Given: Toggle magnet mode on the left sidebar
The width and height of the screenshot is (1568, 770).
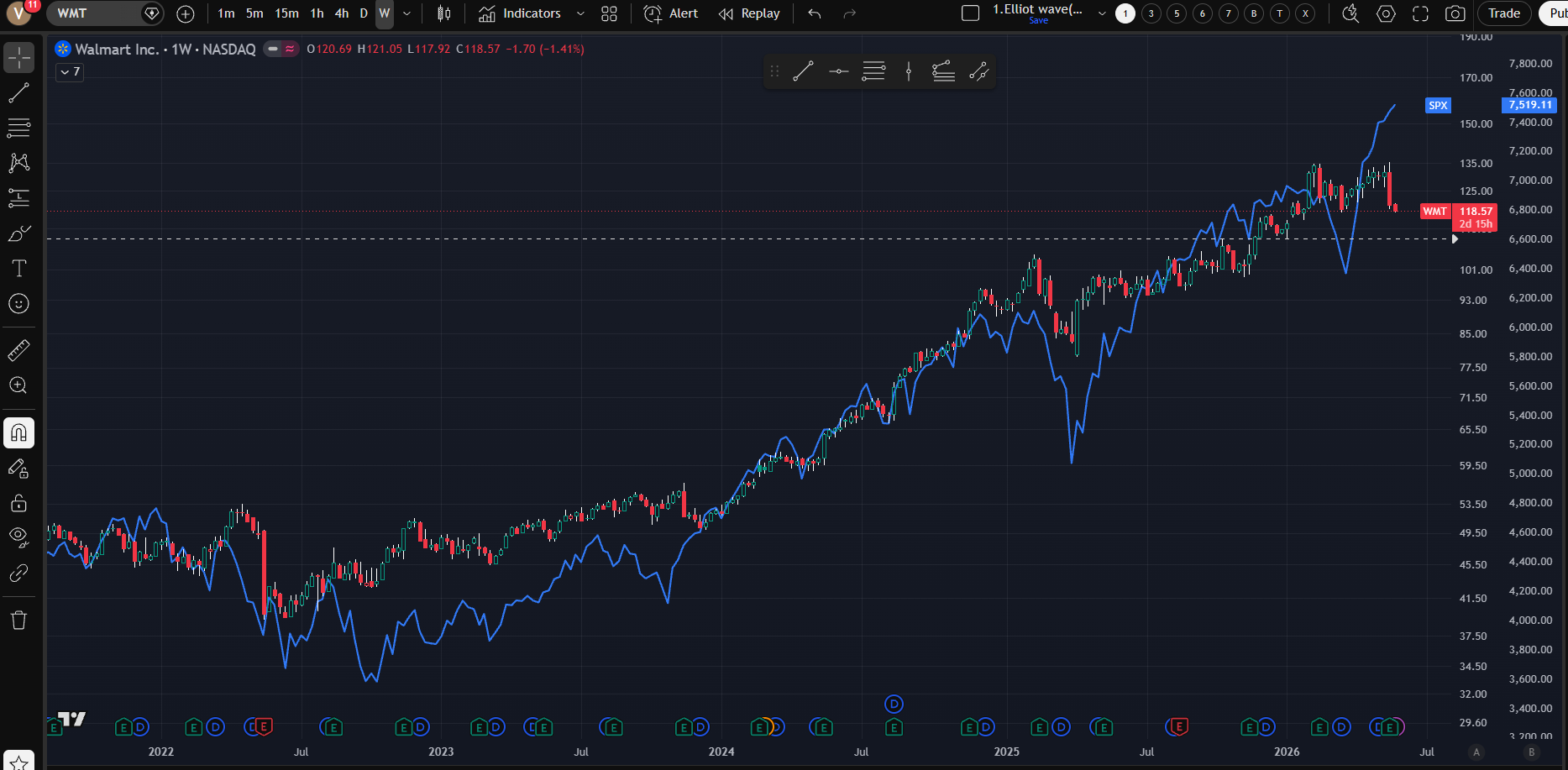Looking at the screenshot, I should [x=18, y=433].
